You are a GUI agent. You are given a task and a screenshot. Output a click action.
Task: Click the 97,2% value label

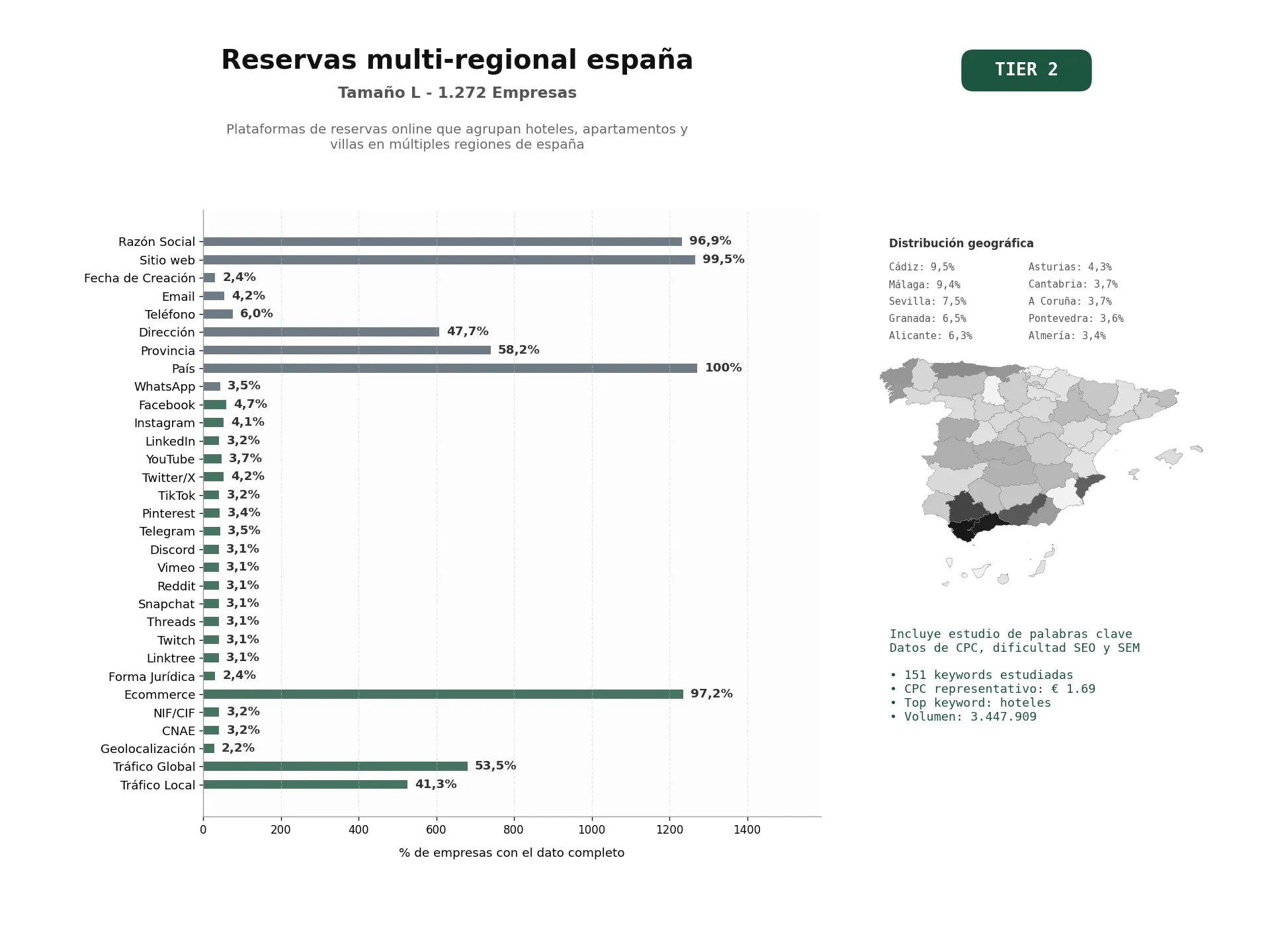point(712,694)
